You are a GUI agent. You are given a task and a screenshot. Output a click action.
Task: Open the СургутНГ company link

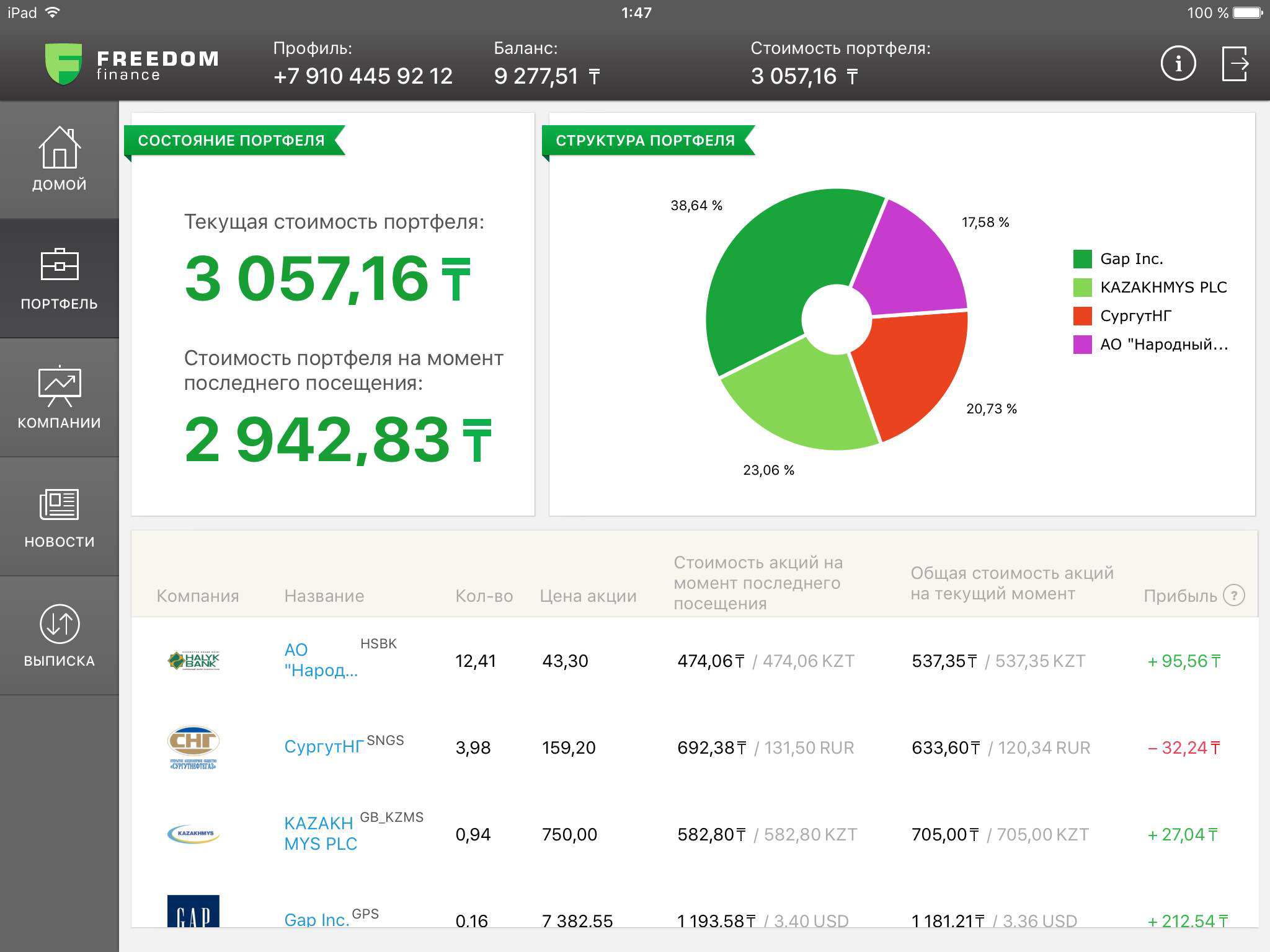pyautogui.click(x=324, y=747)
